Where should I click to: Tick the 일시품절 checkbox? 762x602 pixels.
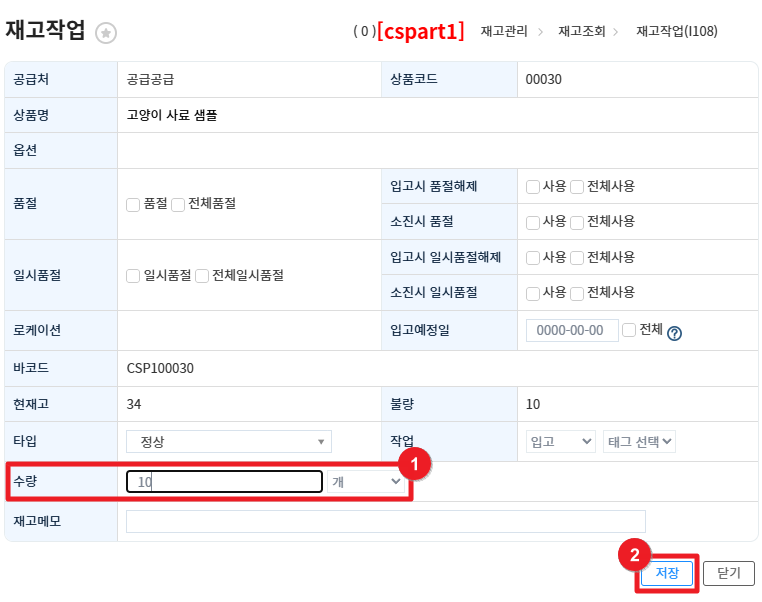coord(133,276)
